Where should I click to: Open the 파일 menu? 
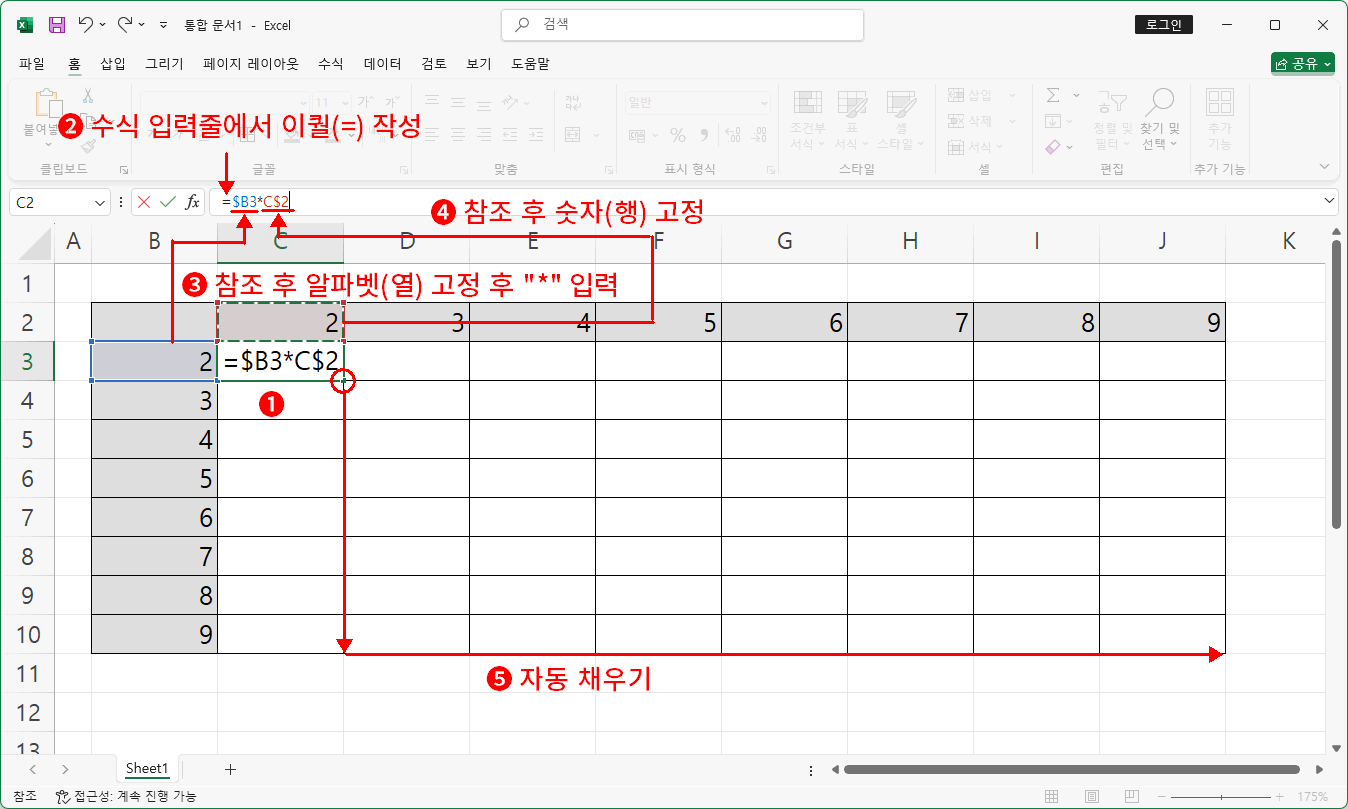pos(32,63)
